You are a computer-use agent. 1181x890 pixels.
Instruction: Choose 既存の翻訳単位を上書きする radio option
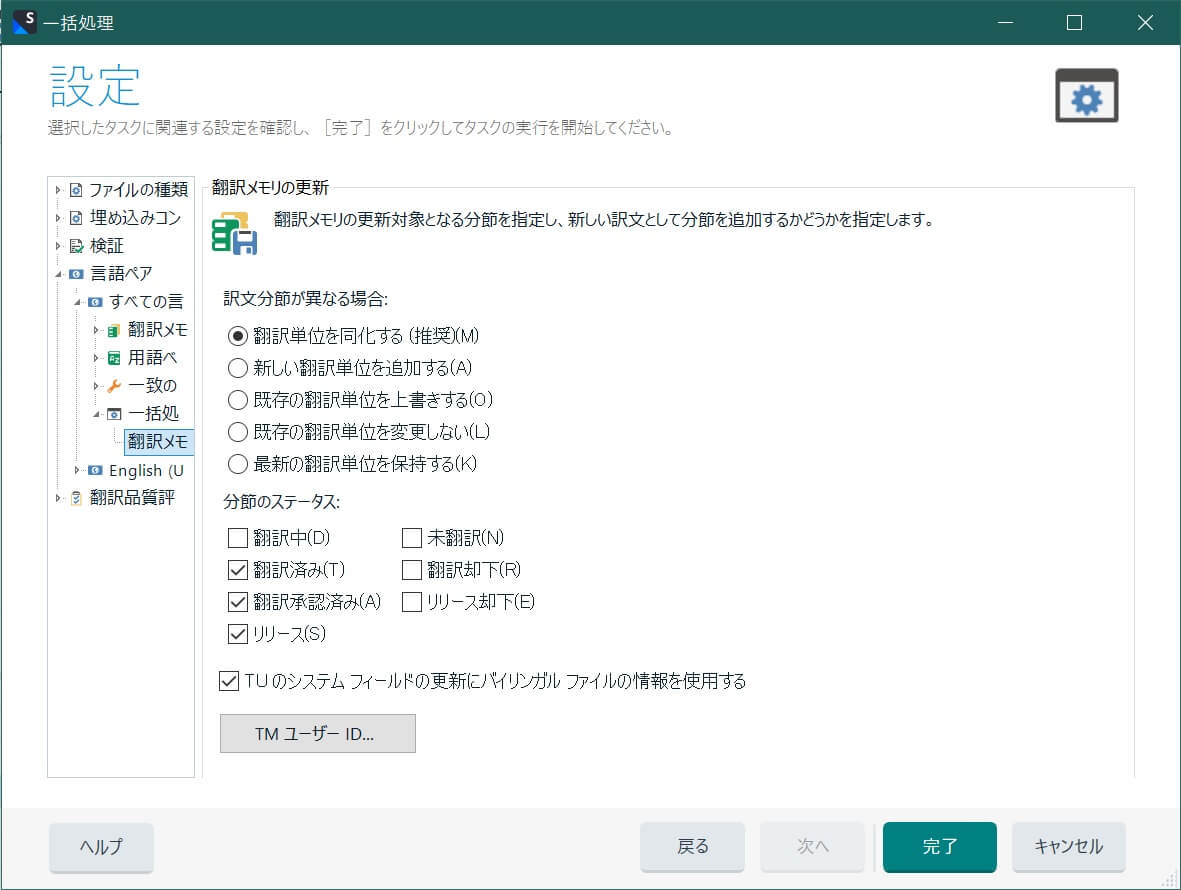tap(238, 400)
